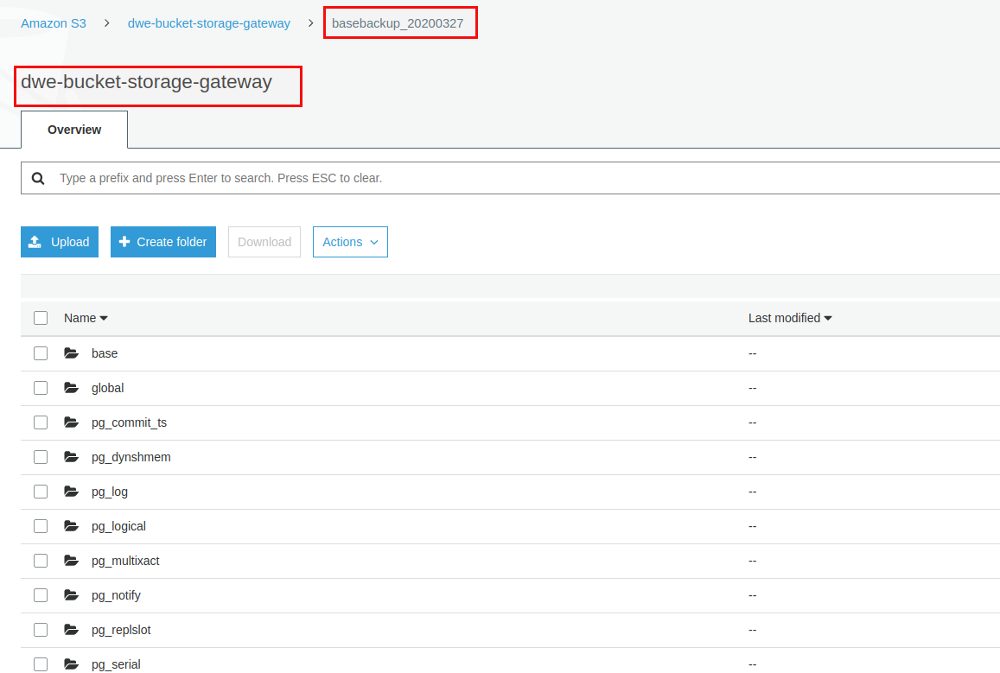Check the box for the global folder

pos(41,388)
